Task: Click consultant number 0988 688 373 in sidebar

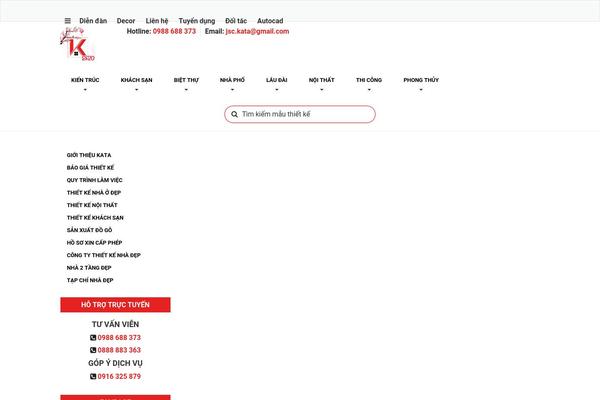Action: click(119, 338)
